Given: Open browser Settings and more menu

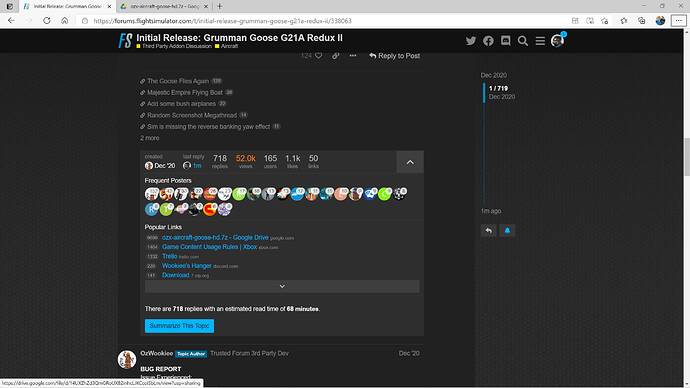Looking at the screenshot, I should tap(679, 21).
